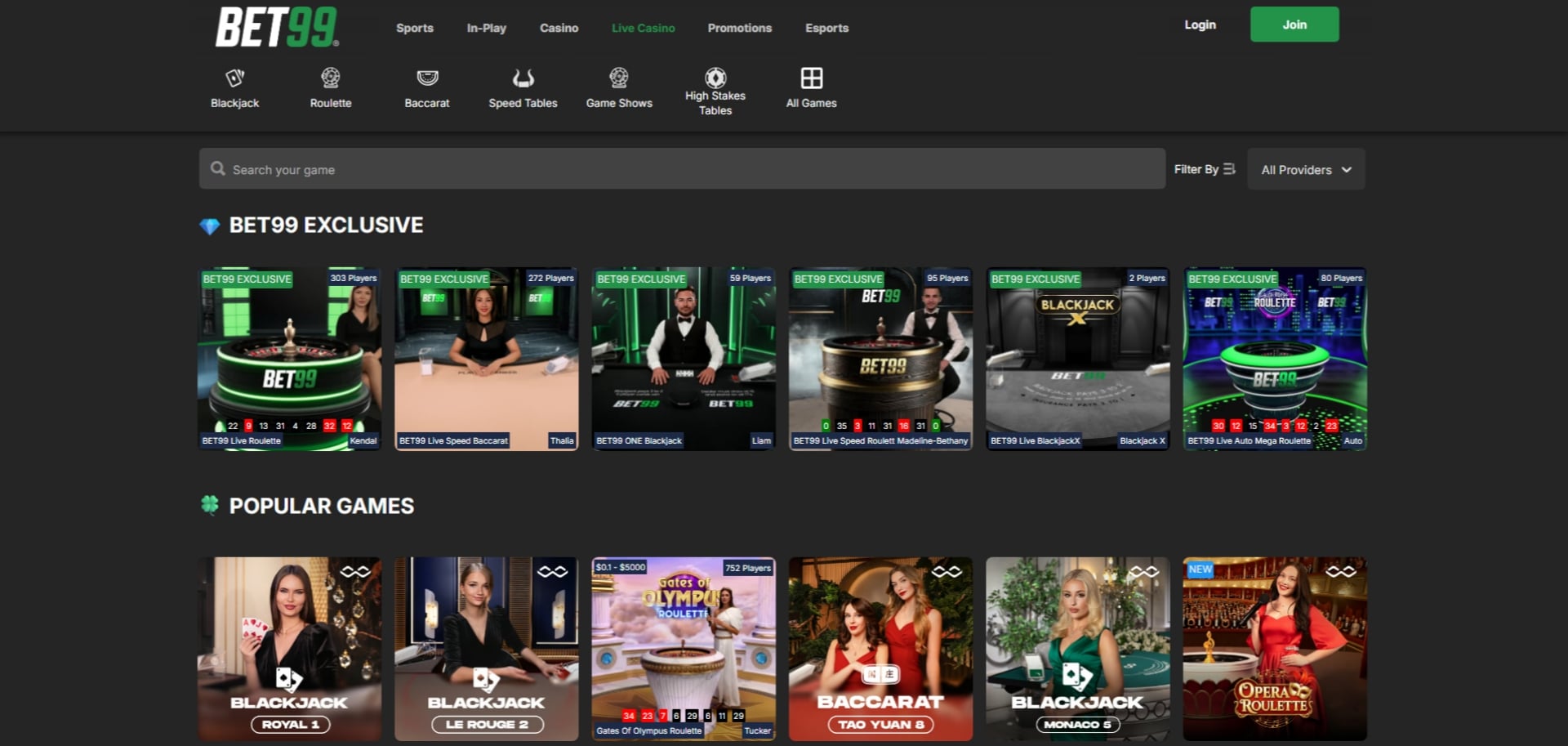Screen dimensions: 1568x746
Task: Click the 752 Players badge
Action: (747, 568)
